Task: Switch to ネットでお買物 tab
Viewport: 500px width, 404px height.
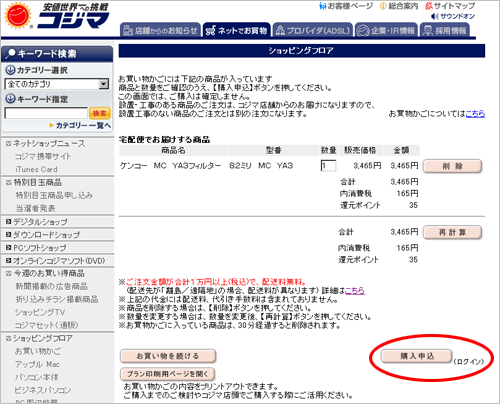Action: (x=236, y=30)
